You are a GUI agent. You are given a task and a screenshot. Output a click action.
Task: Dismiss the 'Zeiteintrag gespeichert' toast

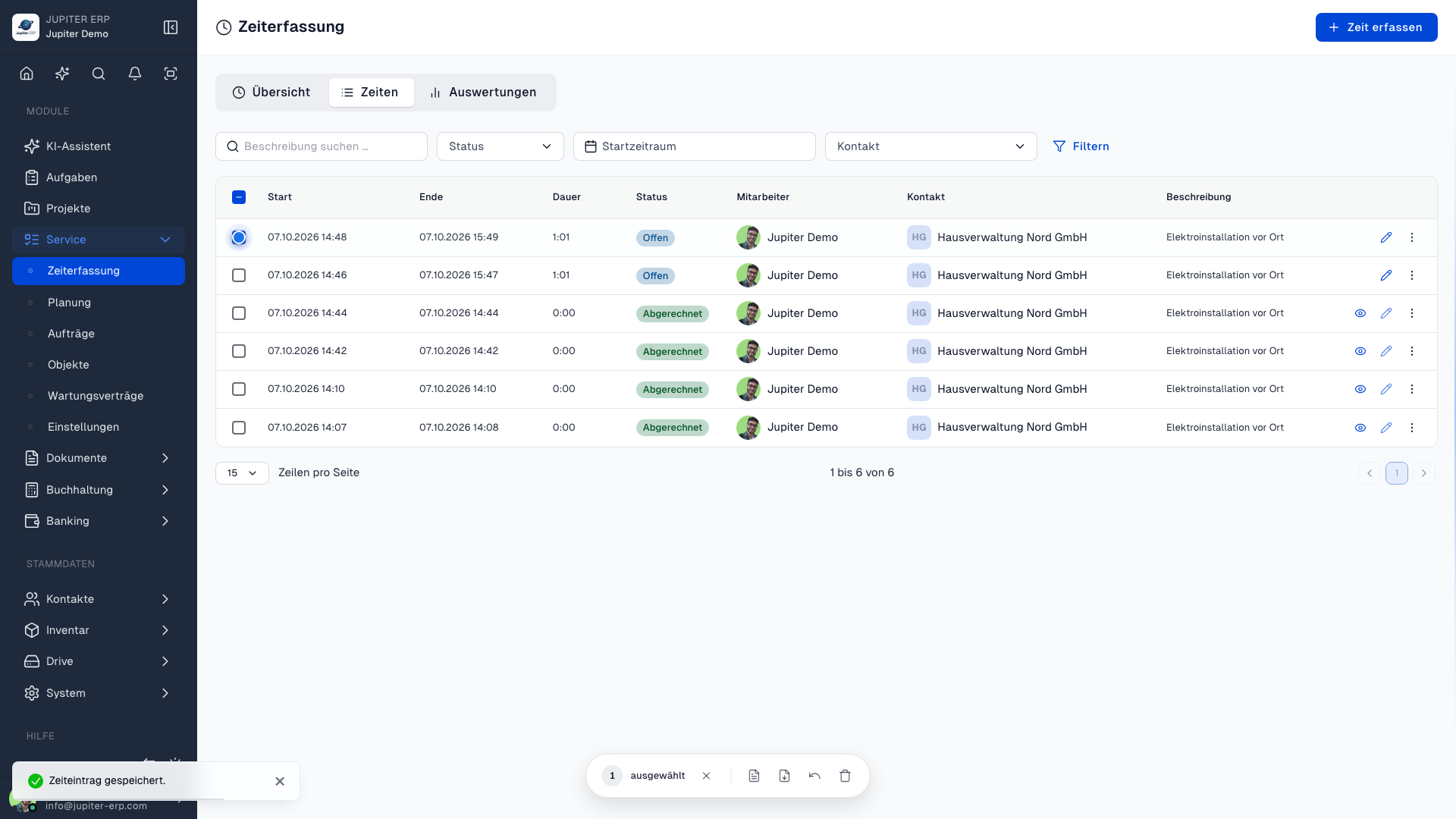coord(280,781)
